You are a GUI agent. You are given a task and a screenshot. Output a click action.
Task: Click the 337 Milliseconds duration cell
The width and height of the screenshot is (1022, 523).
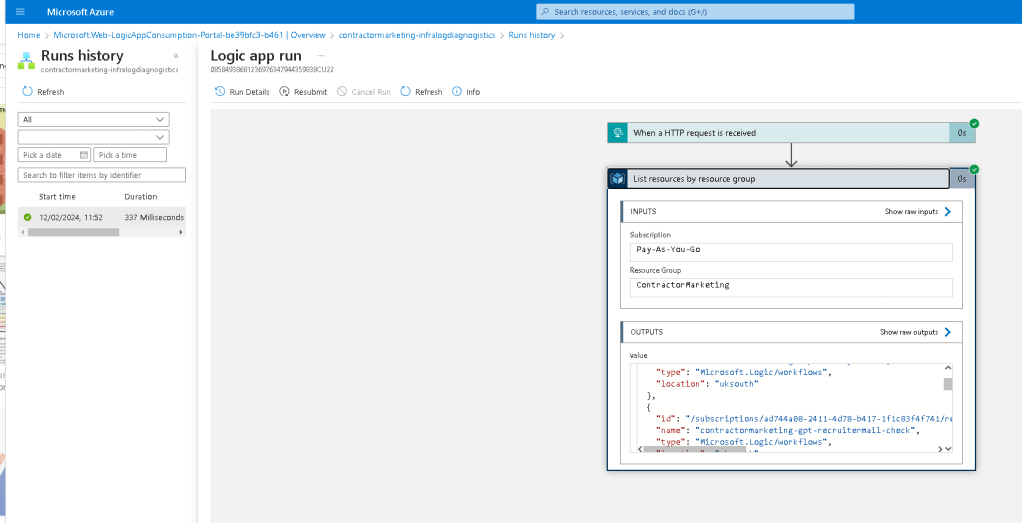(154, 217)
